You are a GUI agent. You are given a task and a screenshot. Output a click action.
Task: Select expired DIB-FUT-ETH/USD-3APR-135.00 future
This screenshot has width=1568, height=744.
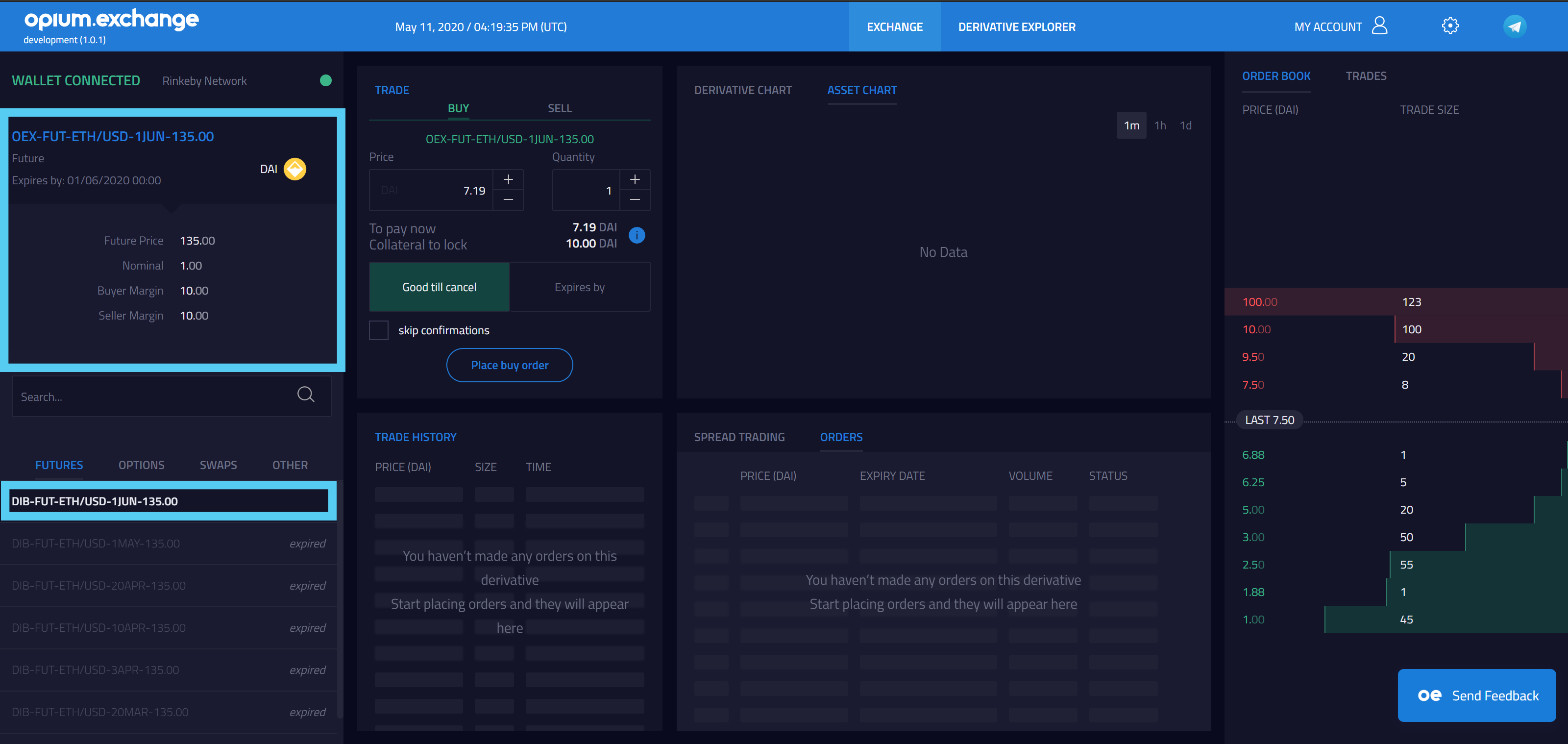(x=169, y=670)
